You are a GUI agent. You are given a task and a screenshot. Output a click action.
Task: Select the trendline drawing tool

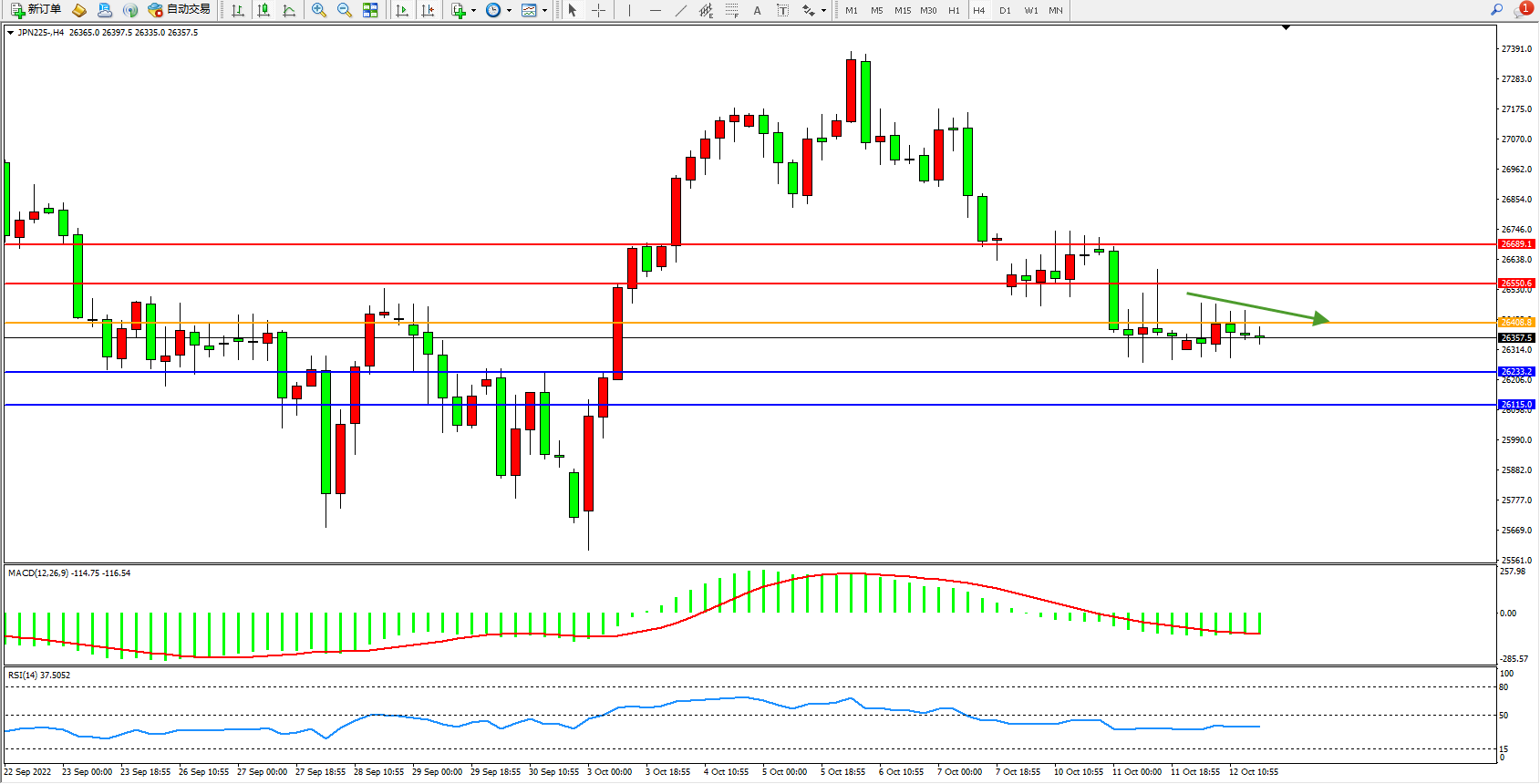coord(681,10)
